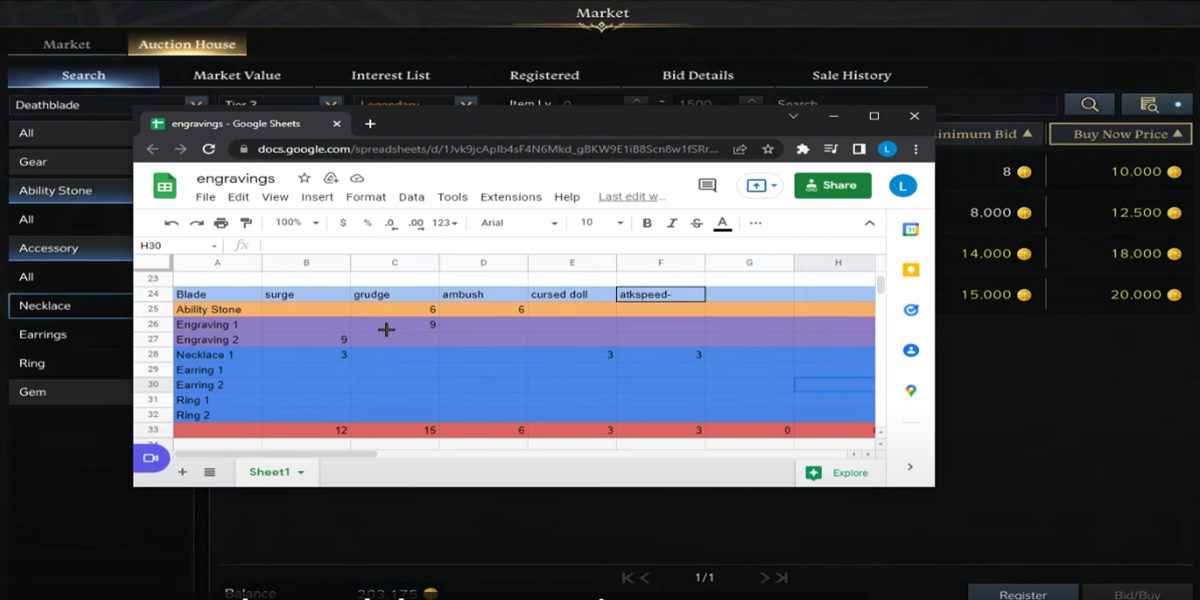Open Google Tasks side panel
This screenshot has height=600, width=1200.
[911, 310]
